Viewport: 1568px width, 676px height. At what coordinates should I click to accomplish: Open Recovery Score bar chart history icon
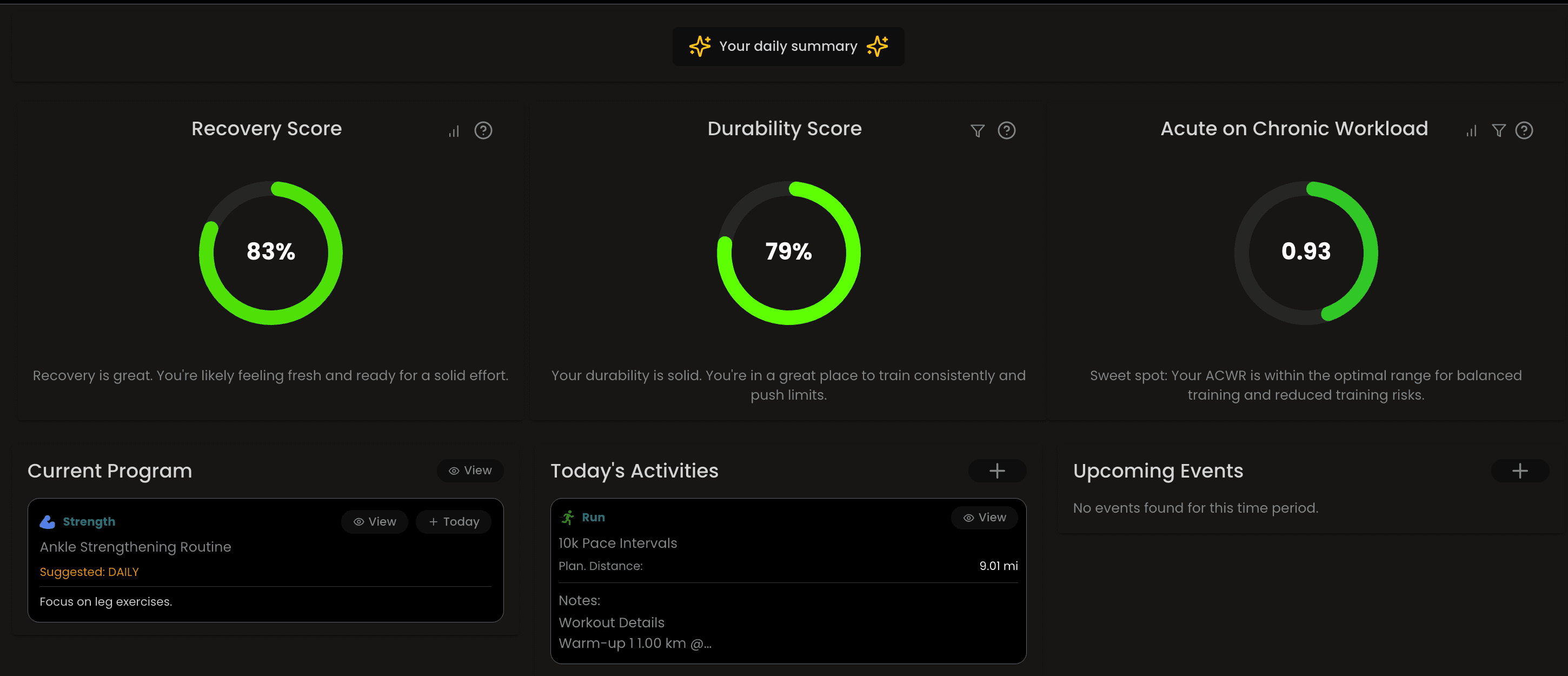[454, 131]
